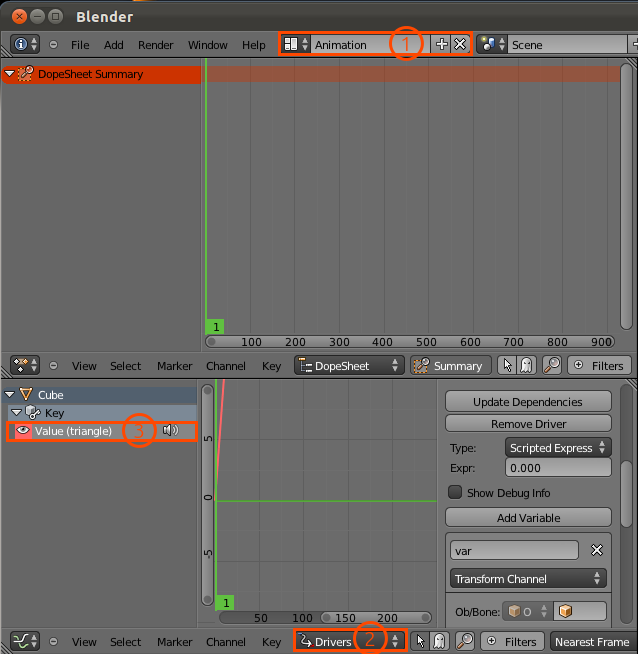Toggle visibility of Value (triangle) channel
The image size is (638, 654).
pos(23,430)
